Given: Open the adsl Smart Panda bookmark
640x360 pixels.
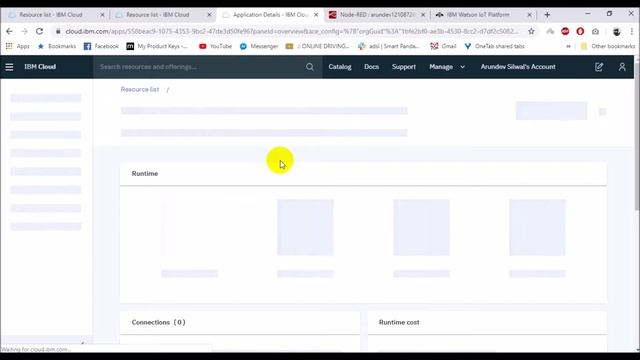Looking at the screenshot, I should [x=389, y=46].
